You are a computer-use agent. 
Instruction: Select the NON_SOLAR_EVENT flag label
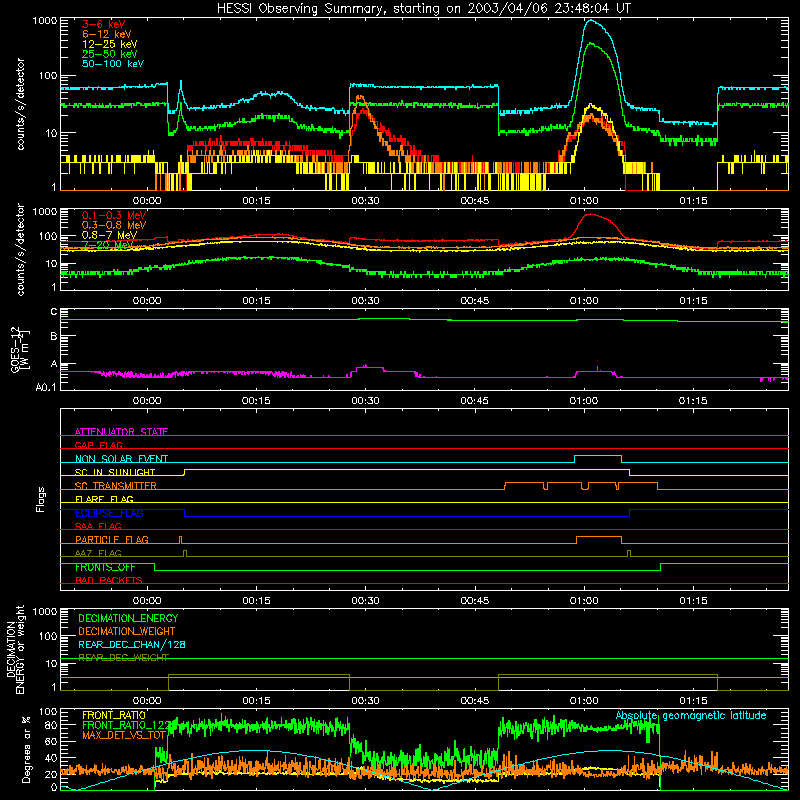click(x=121, y=459)
